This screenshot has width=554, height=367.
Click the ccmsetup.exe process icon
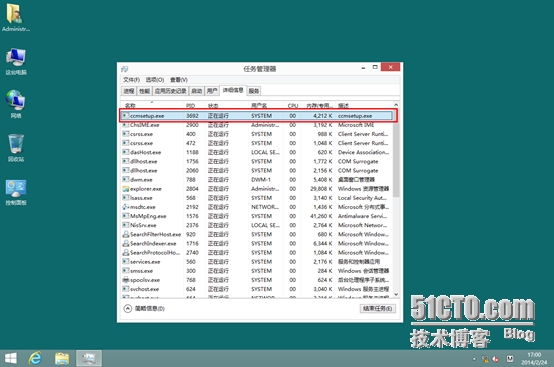(126, 116)
